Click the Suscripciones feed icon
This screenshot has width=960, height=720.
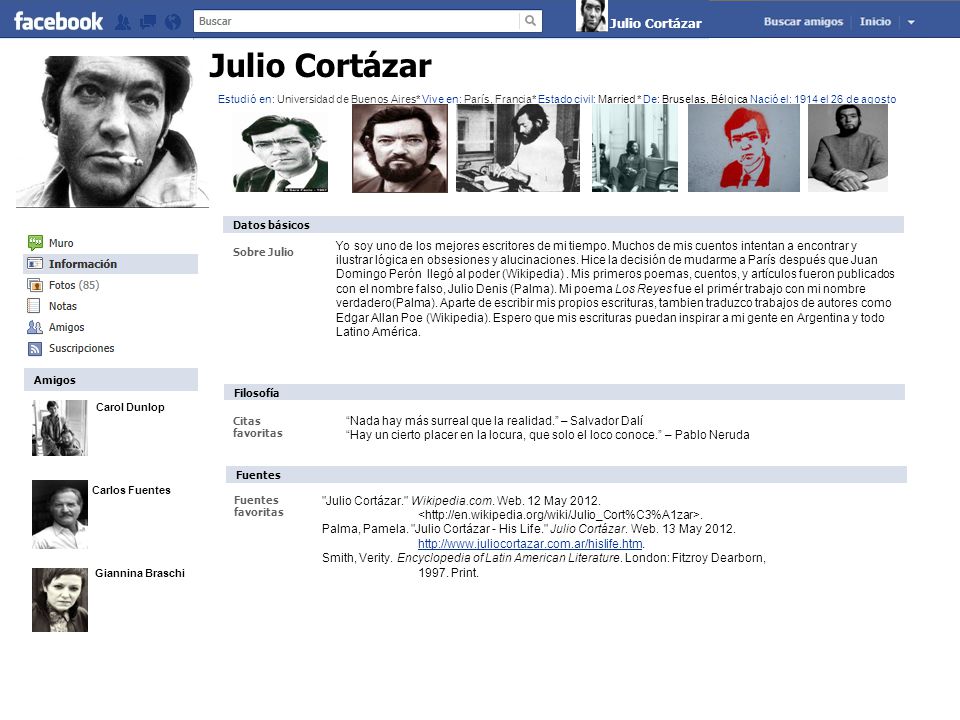coord(35,348)
